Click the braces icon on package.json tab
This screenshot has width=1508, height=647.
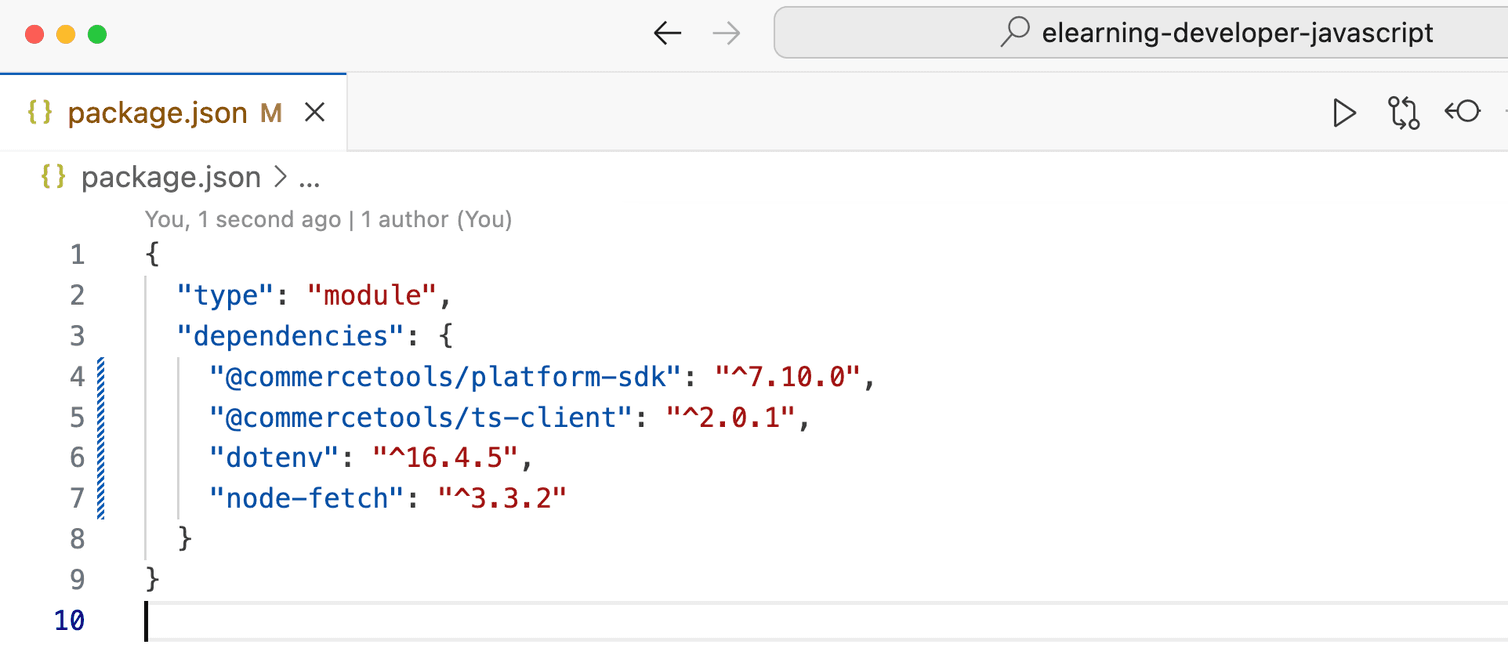[x=40, y=113]
